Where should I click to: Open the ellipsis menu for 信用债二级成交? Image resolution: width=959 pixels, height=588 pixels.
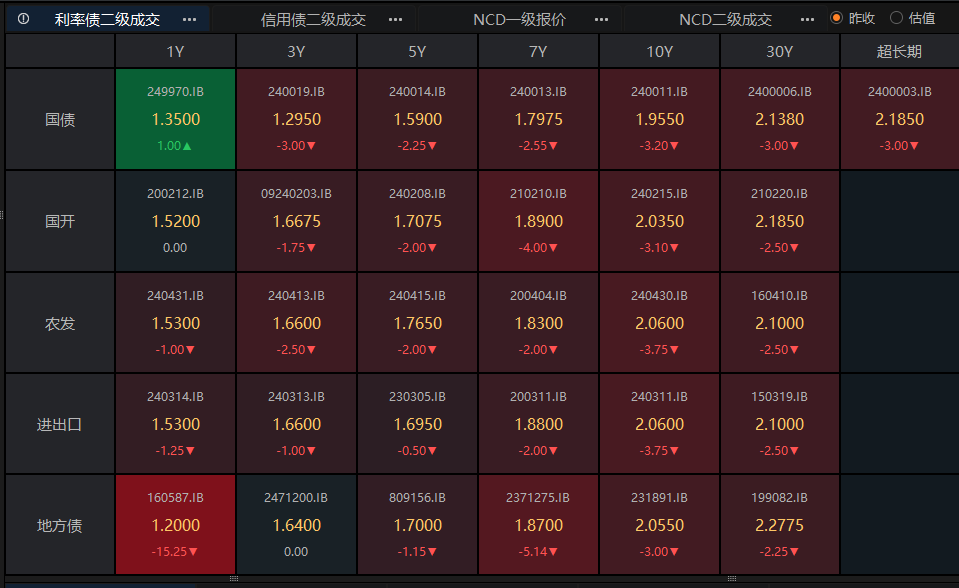(x=395, y=19)
